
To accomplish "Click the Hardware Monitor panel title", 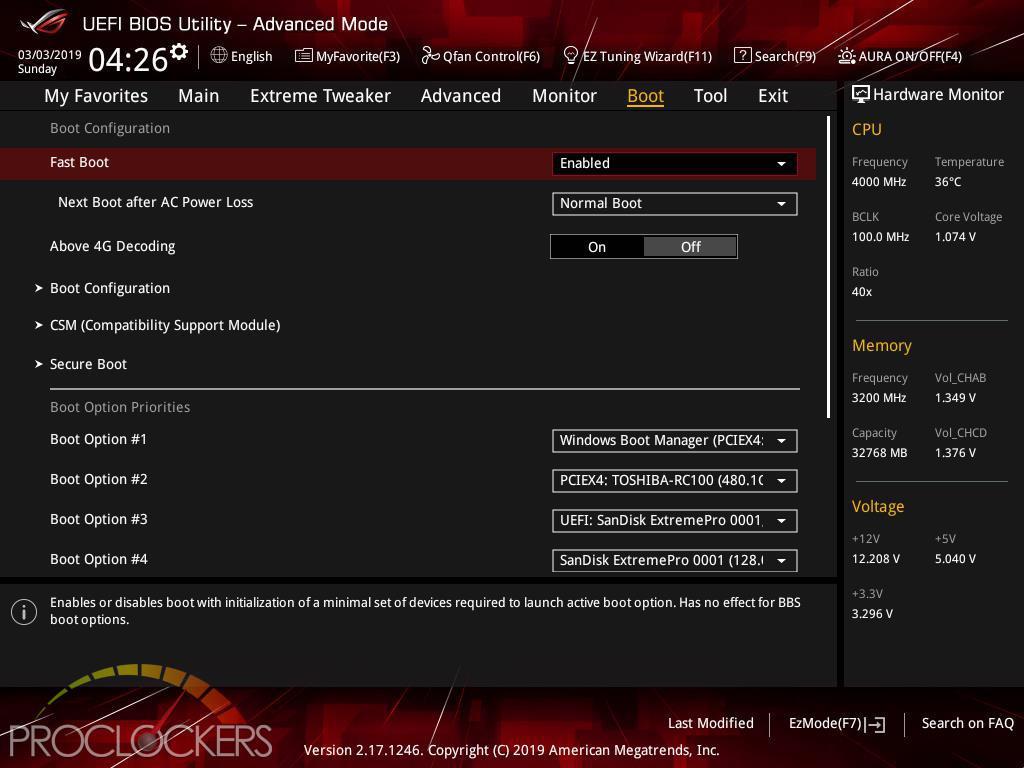I will click(x=938, y=95).
